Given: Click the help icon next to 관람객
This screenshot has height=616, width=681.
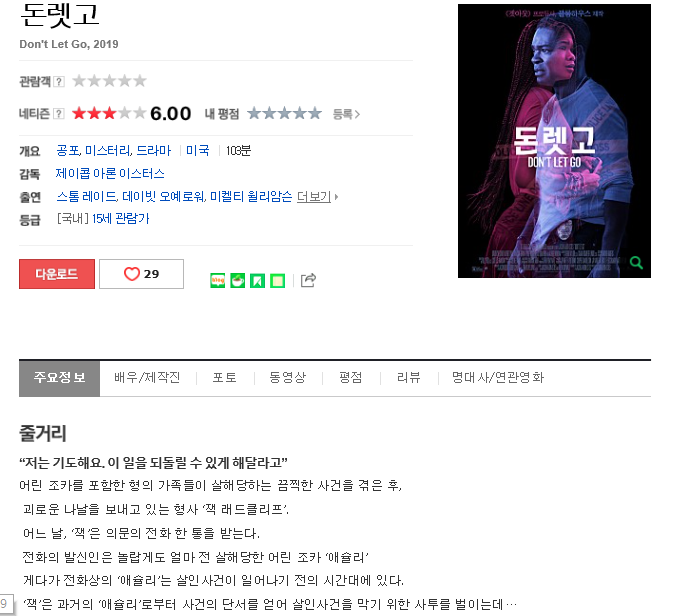Looking at the screenshot, I should (x=59, y=81).
